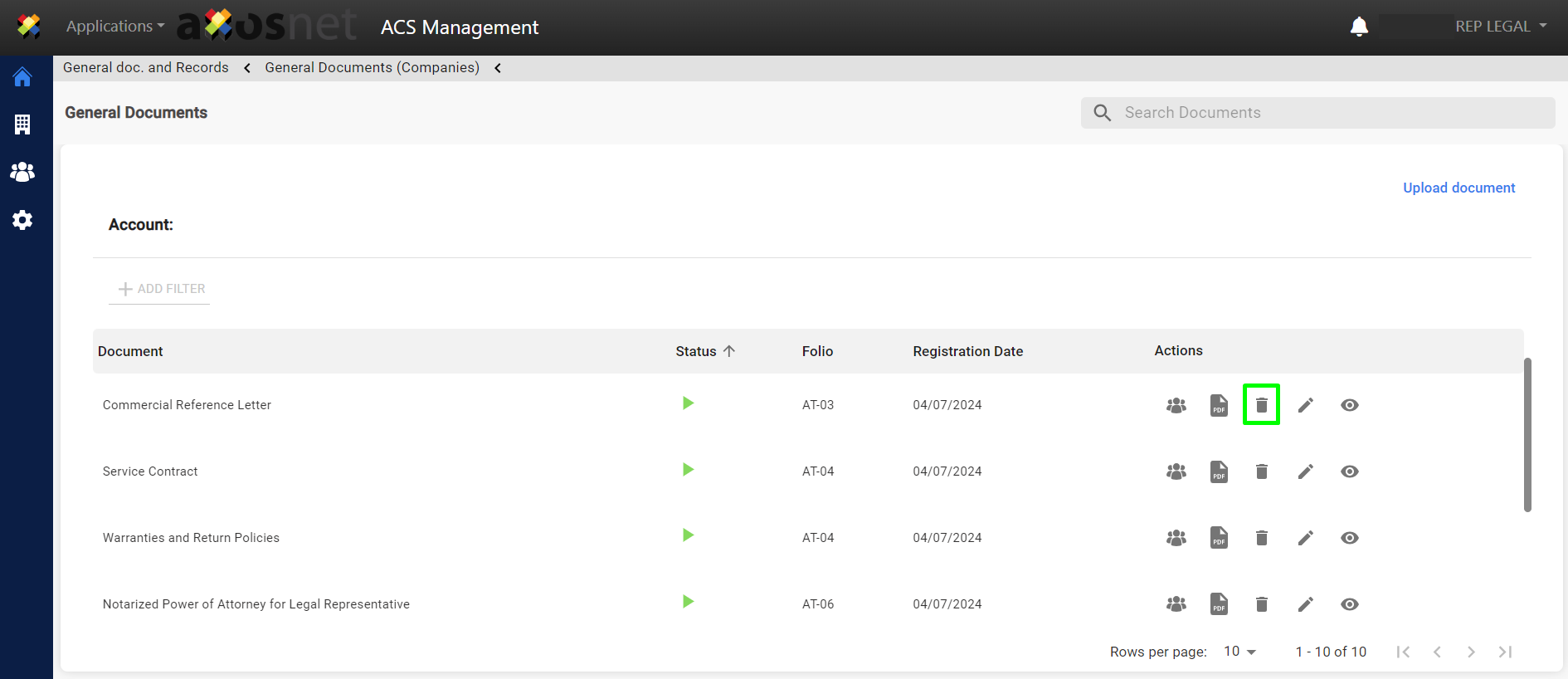Click the Search Documents field

pyautogui.click(x=1327, y=113)
